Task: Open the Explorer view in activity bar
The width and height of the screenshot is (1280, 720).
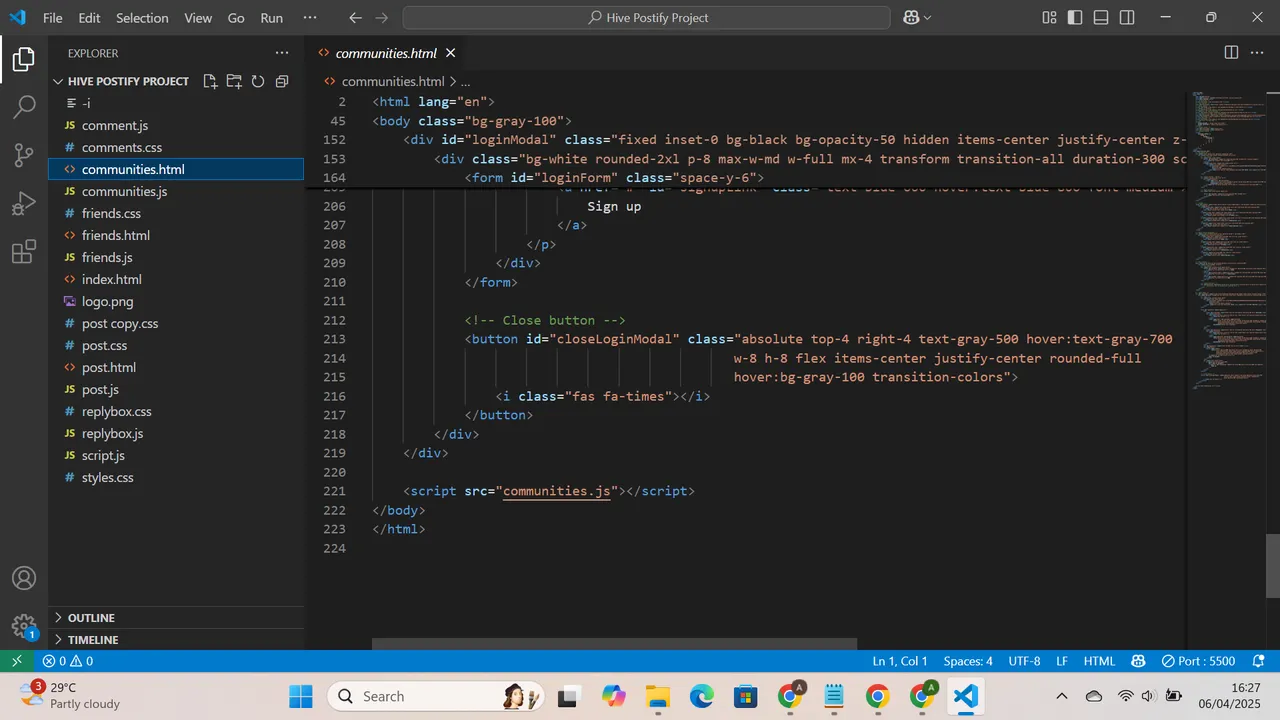Action: pos(24,60)
